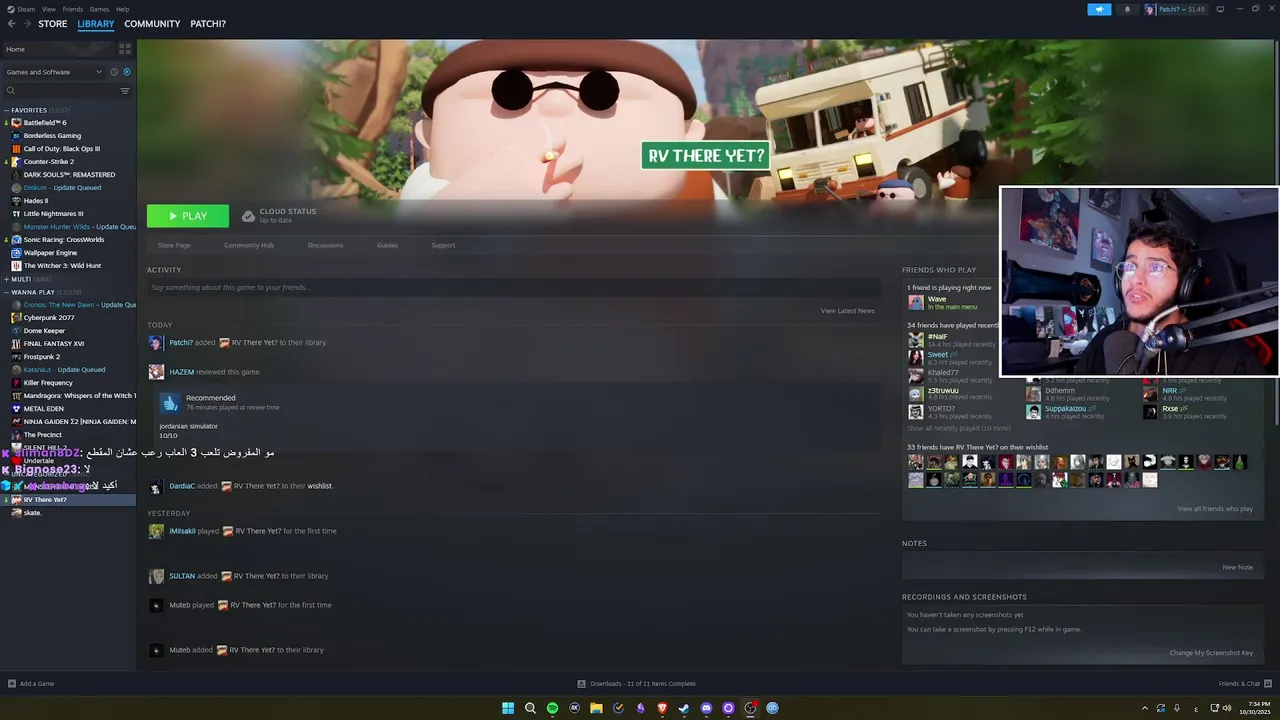1280x720 pixels.
Task: Open the Support link
Action: point(443,245)
